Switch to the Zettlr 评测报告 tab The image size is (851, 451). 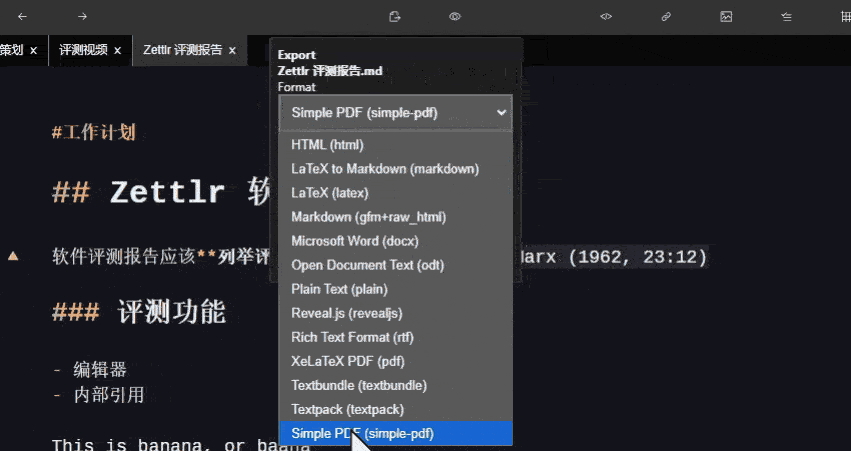coord(183,50)
